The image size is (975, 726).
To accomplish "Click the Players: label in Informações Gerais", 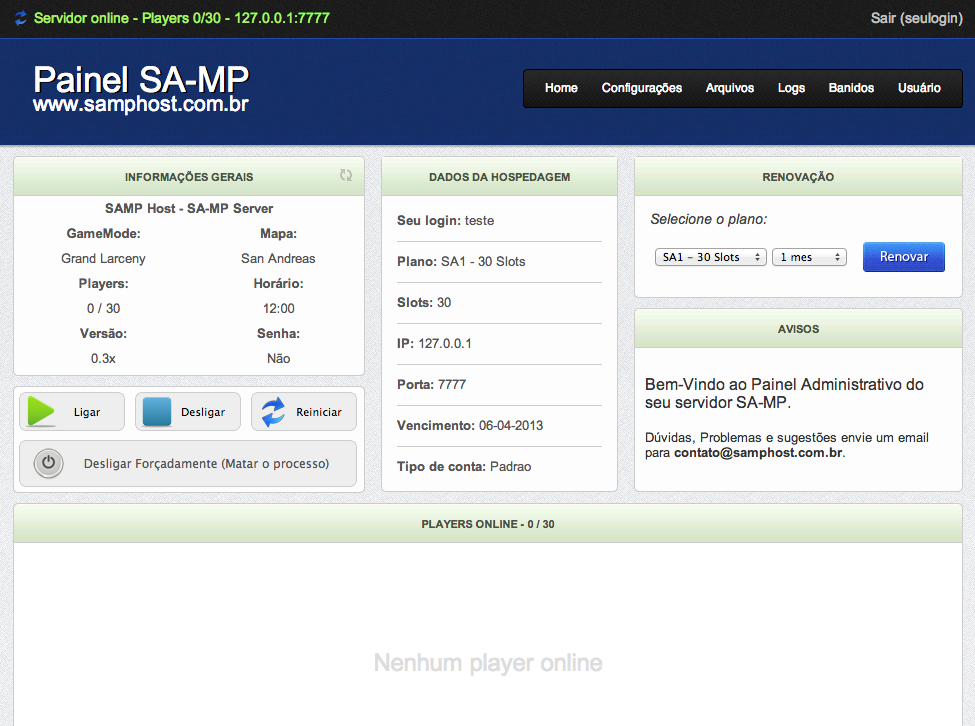I will click(x=103, y=283).
